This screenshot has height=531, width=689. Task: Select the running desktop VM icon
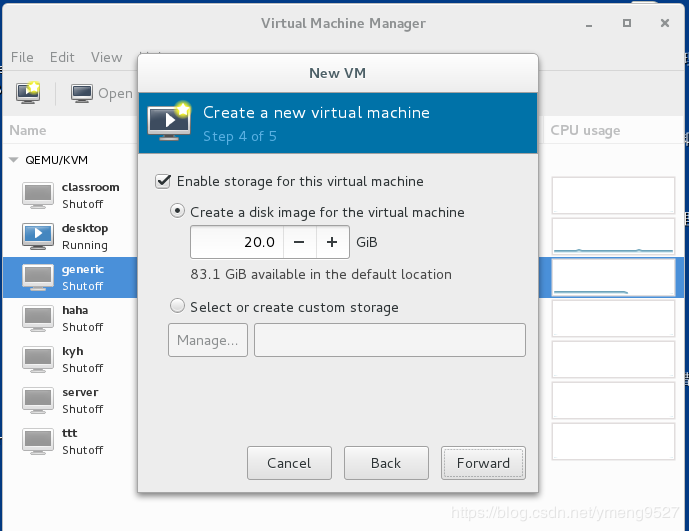click(38, 235)
